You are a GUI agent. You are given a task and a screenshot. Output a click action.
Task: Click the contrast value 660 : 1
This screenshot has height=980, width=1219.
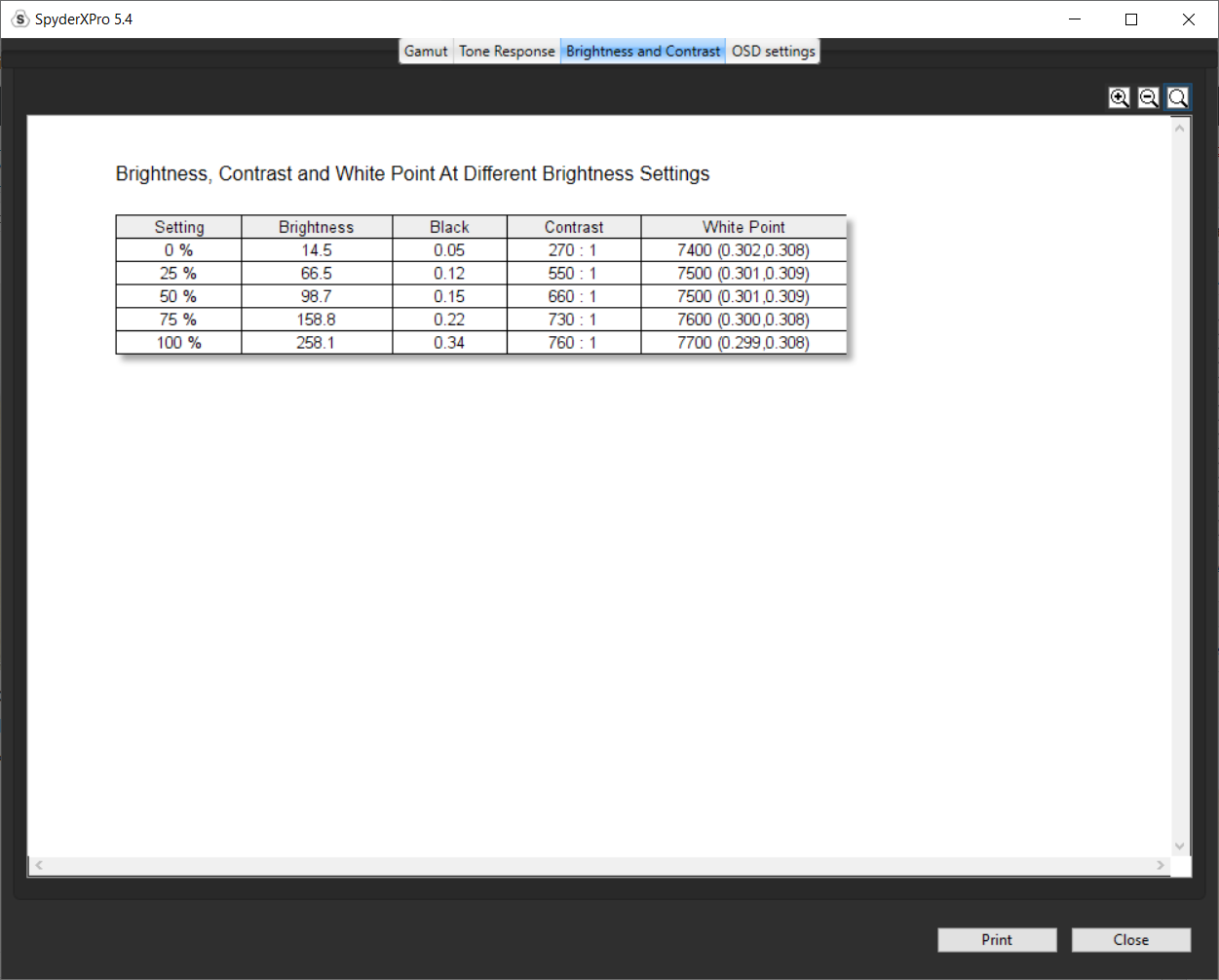(574, 296)
